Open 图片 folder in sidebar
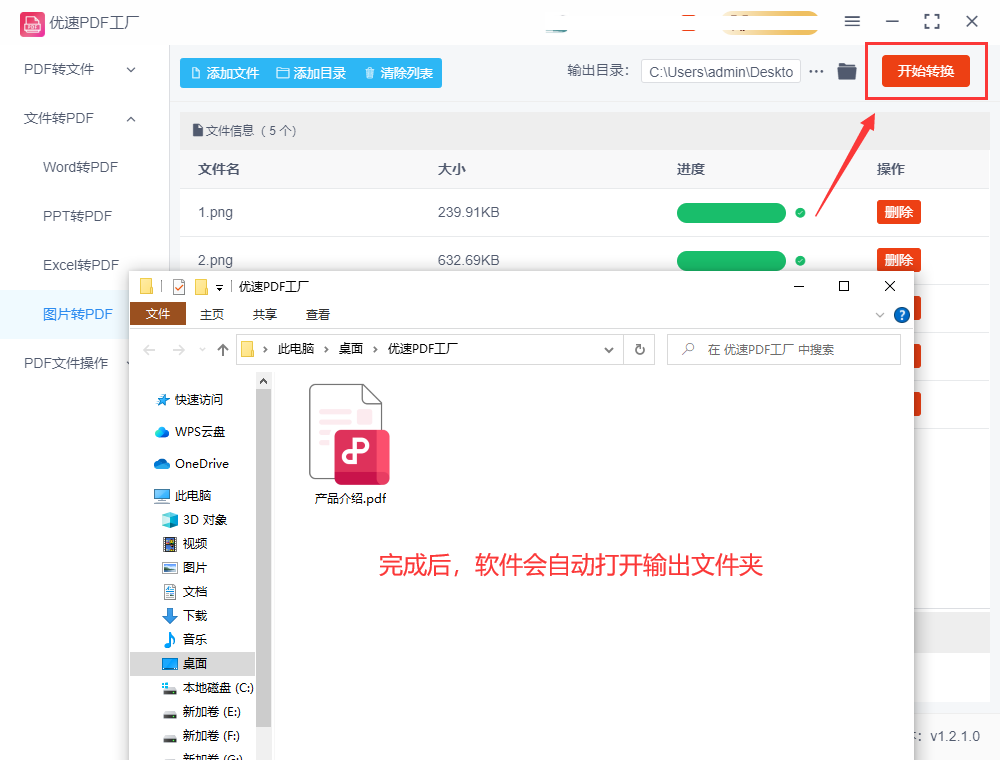The width and height of the screenshot is (1000, 760). tap(185, 567)
